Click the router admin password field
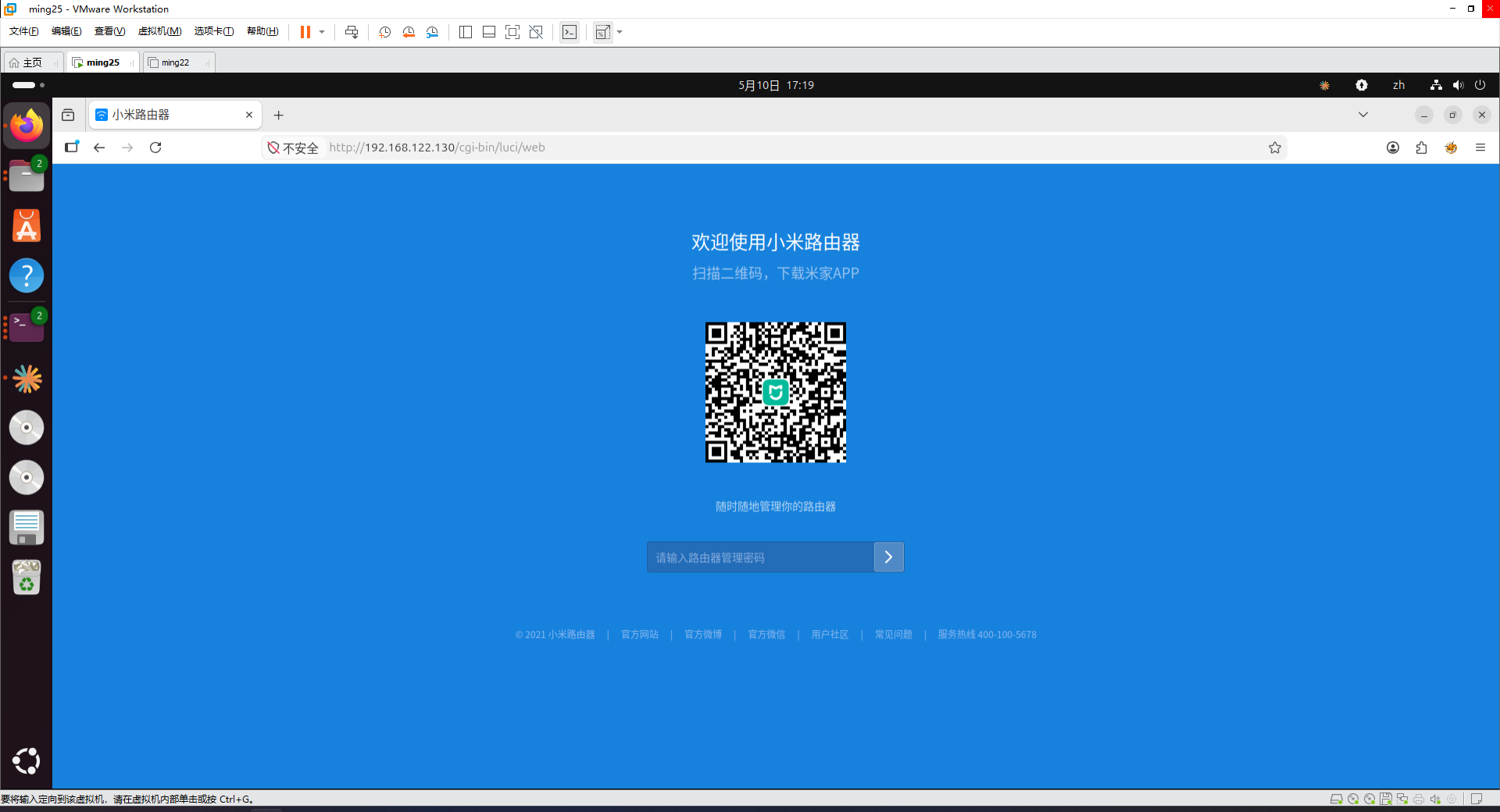1500x812 pixels. pyautogui.click(x=760, y=557)
